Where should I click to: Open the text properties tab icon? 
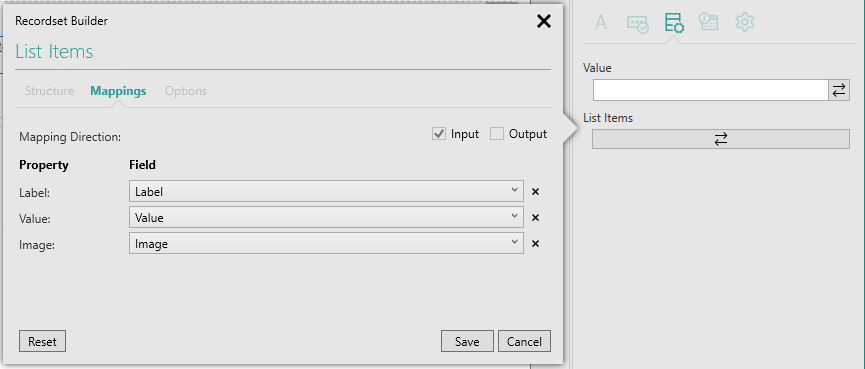(x=601, y=23)
